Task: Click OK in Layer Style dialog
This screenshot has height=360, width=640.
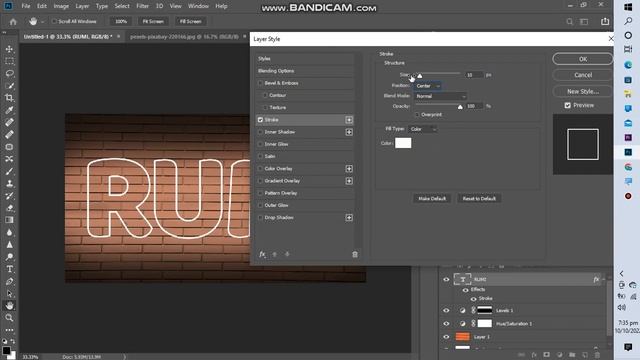Action: coord(582,59)
